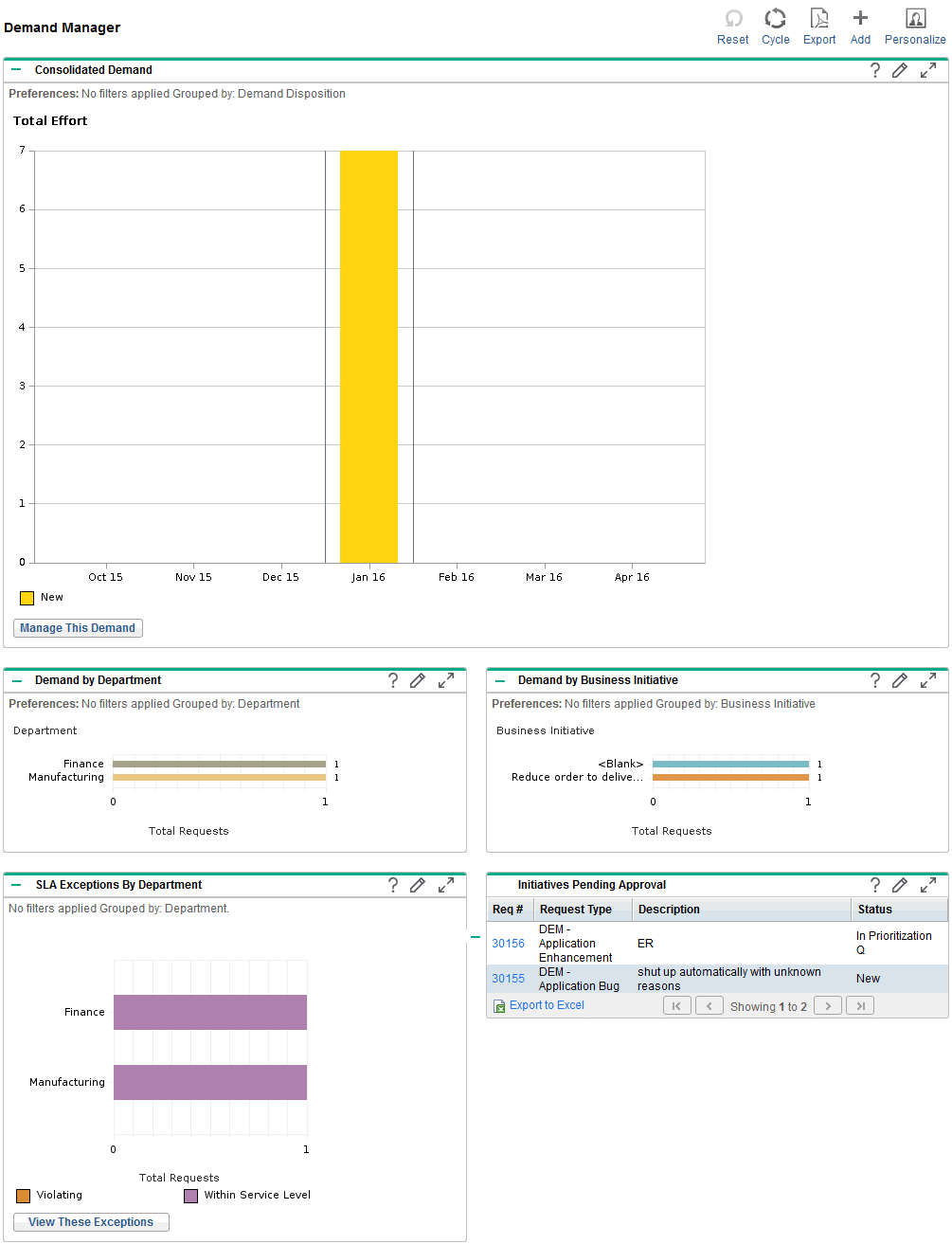
Task: Open help for Demand by Department portlet
Action: click(x=393, y=679)
